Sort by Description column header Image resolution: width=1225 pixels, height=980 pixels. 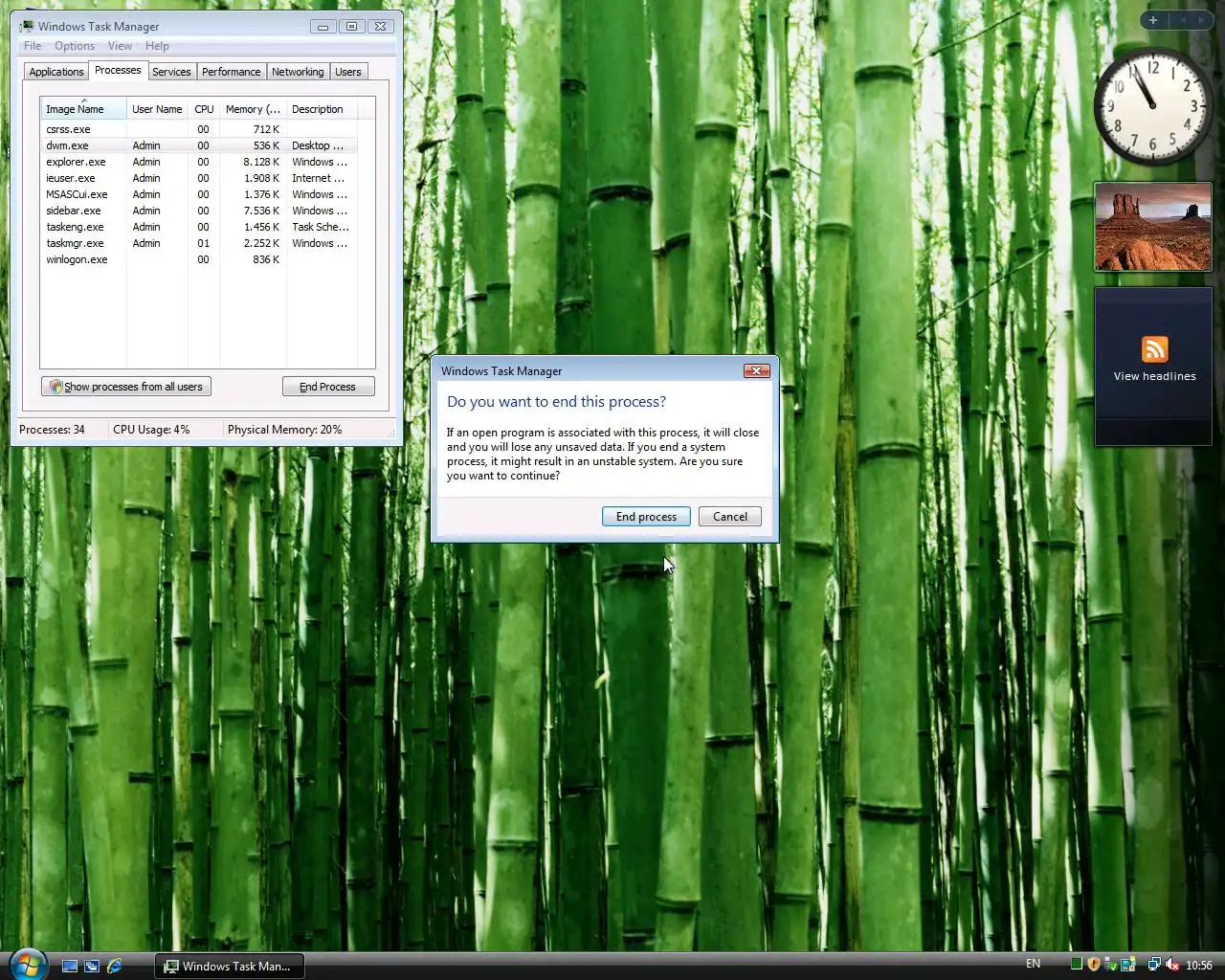322,109
